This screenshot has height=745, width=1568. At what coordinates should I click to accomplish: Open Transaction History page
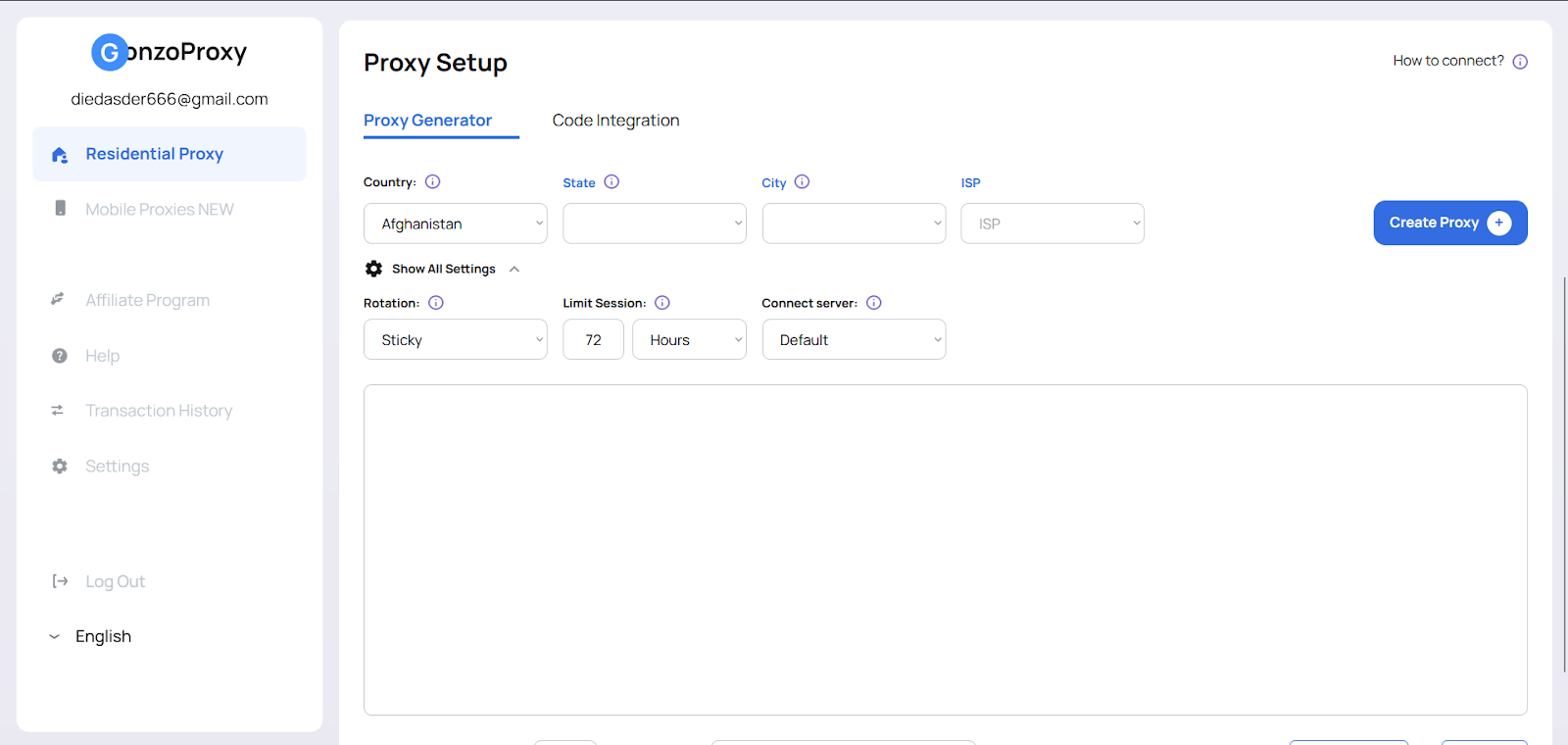coord(159,411)
